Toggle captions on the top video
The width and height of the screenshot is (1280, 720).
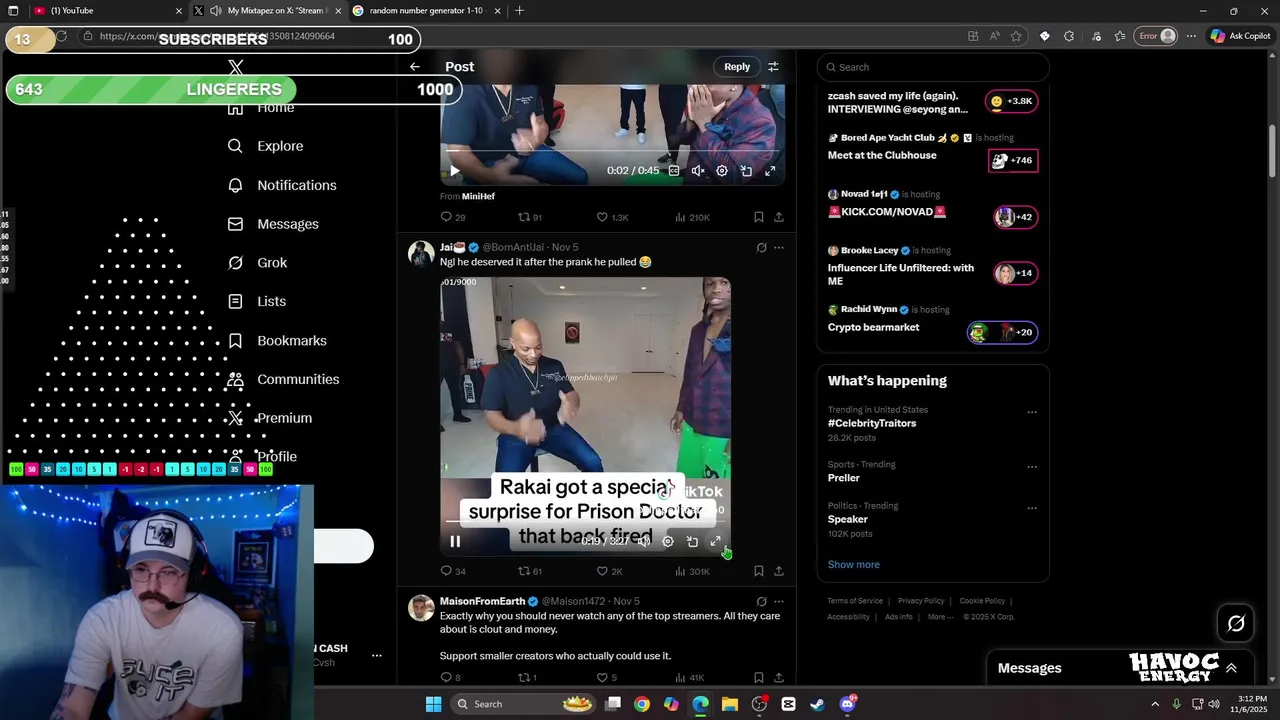pyautogui.click(x=674, y=171)
